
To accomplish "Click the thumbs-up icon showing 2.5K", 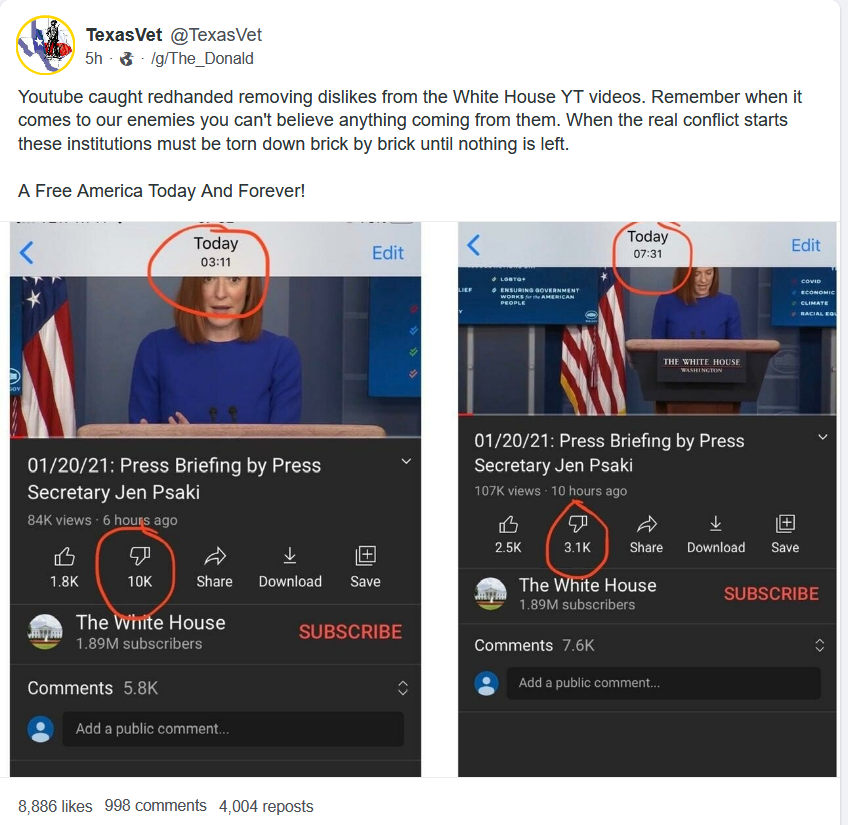I will 508,524.
